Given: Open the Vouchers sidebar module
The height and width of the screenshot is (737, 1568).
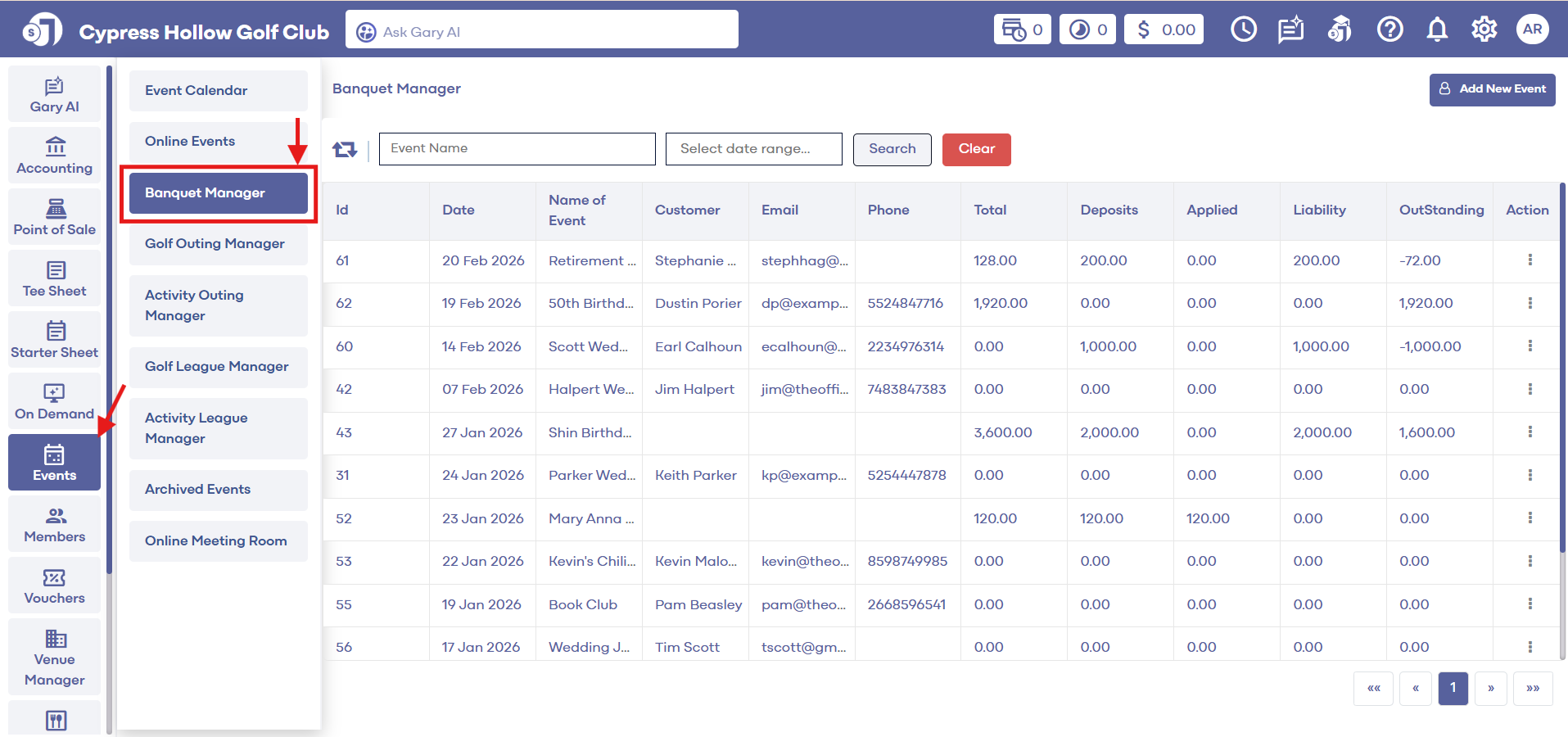Looking at the screenshot, I should [x=54, y=586].
